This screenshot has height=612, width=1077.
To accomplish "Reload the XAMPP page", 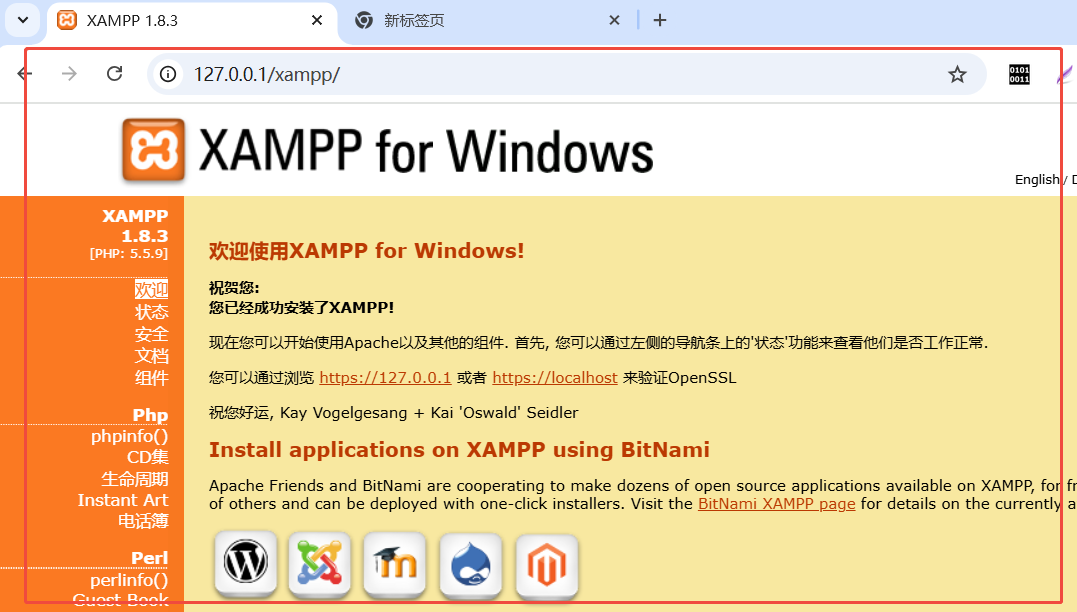I will pos(115,74).
